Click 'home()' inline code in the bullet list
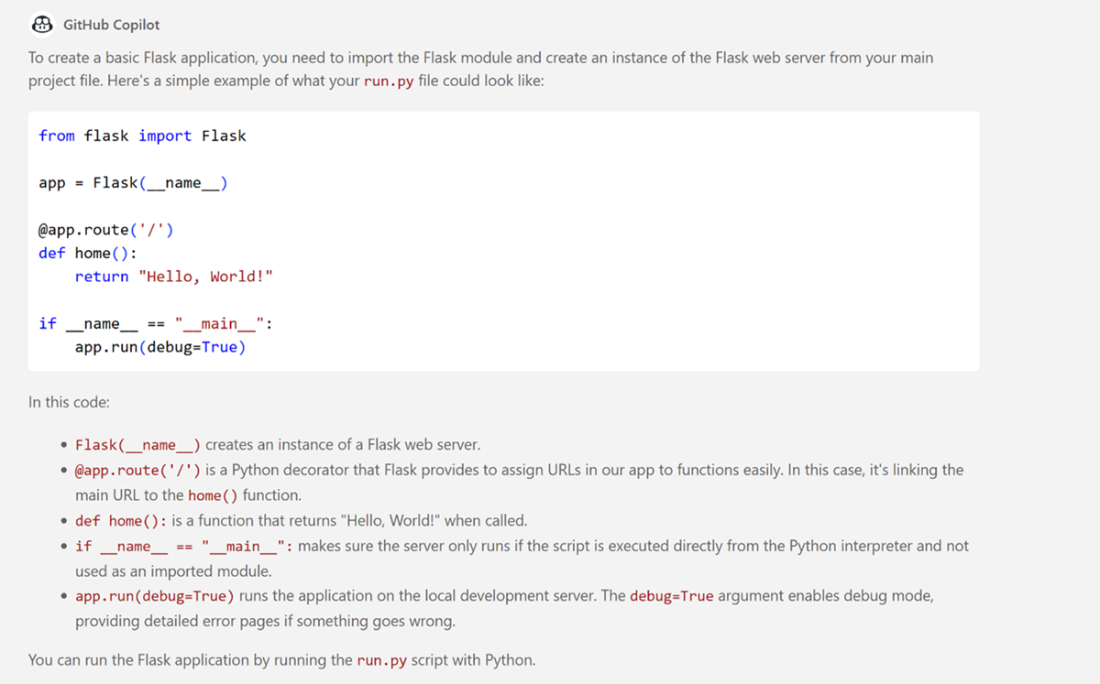Image resolution: width=1100 pixels, height=684 pixels. (x=213, y=495)
